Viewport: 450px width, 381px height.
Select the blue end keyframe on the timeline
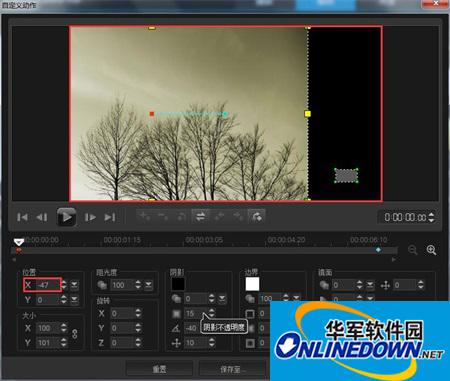coord(378,250)
